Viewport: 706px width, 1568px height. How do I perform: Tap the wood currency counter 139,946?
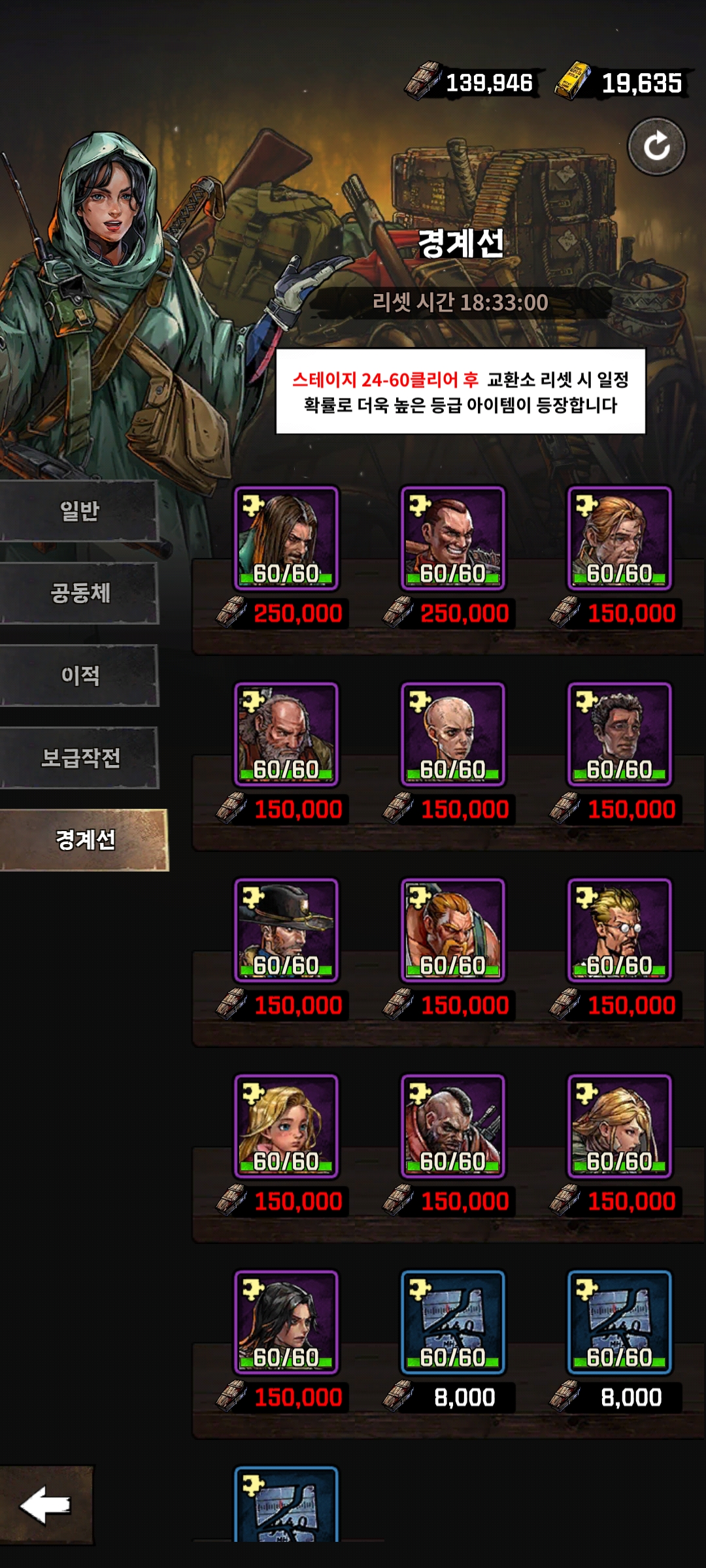[472, 82]
